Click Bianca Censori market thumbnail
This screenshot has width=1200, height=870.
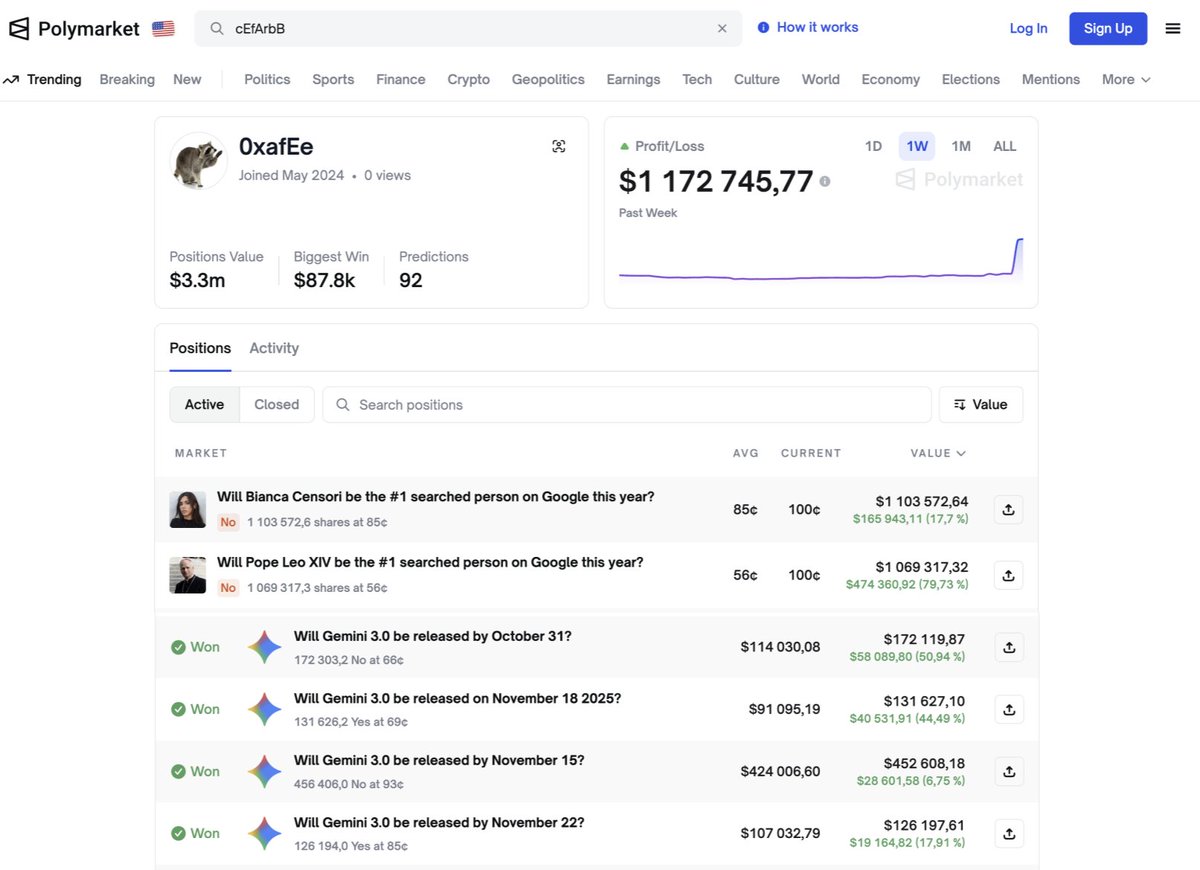click(188, 510)
